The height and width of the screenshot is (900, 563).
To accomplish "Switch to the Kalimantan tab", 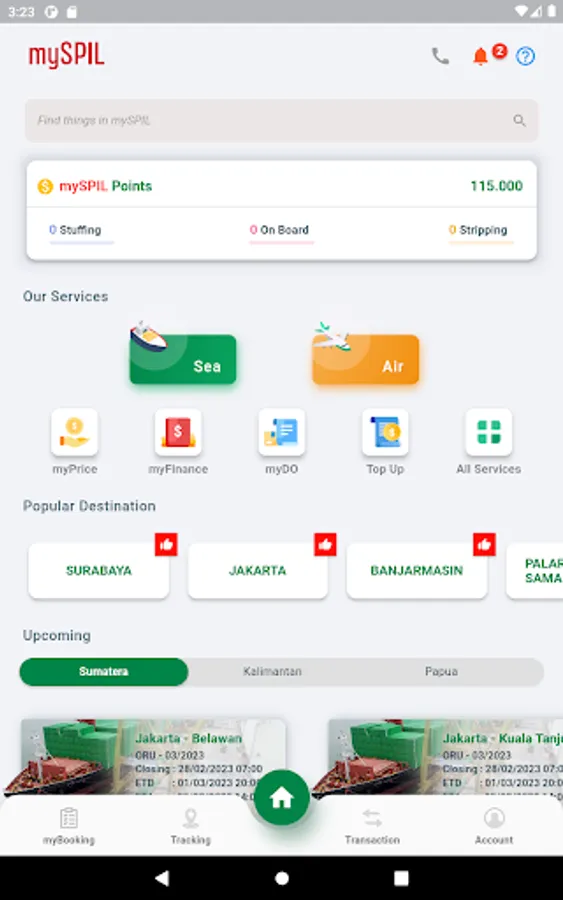I will click(272, 672).
